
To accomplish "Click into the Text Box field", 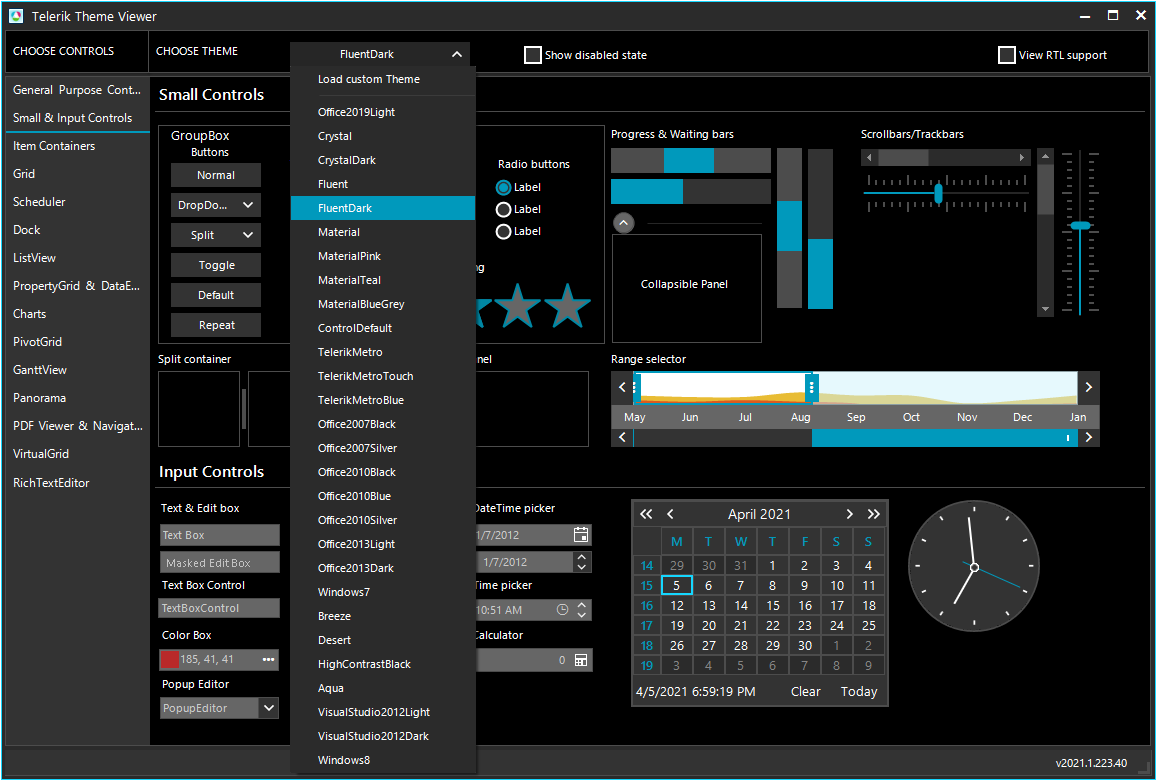I will (220, 535).
